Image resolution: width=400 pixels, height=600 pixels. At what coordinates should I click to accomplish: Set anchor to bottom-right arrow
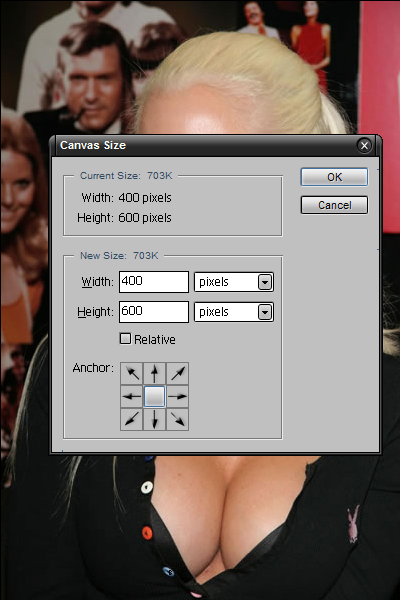177,419
